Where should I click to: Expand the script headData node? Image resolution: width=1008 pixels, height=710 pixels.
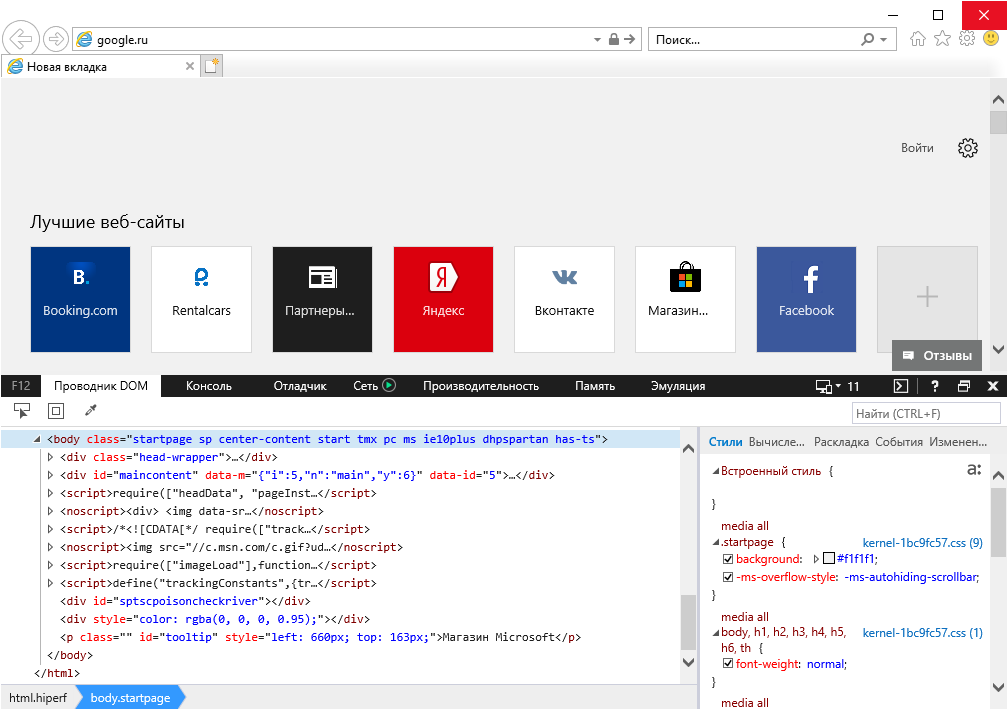tap(50, 493)
